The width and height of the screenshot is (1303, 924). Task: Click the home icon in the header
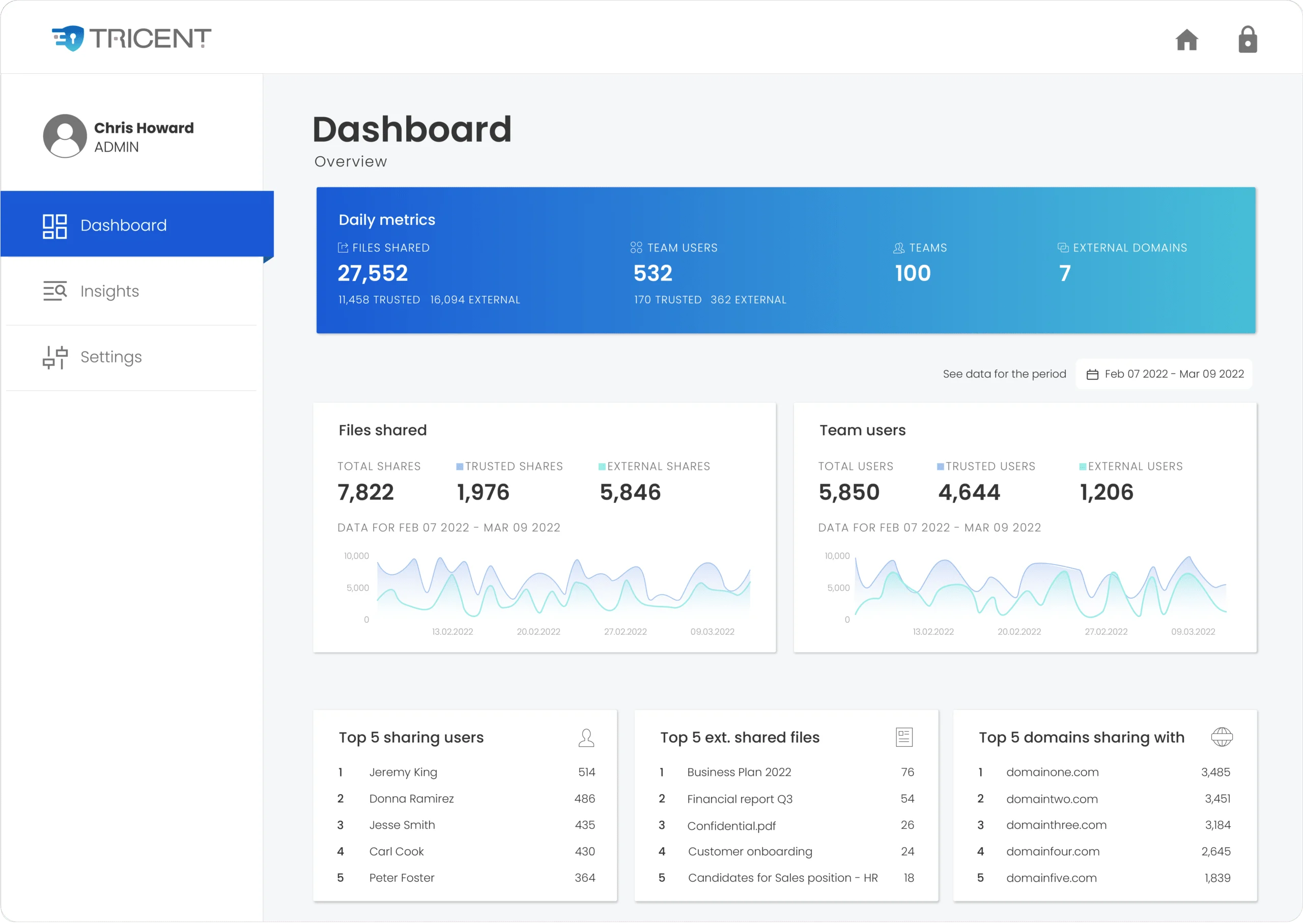coord(1186,40)
